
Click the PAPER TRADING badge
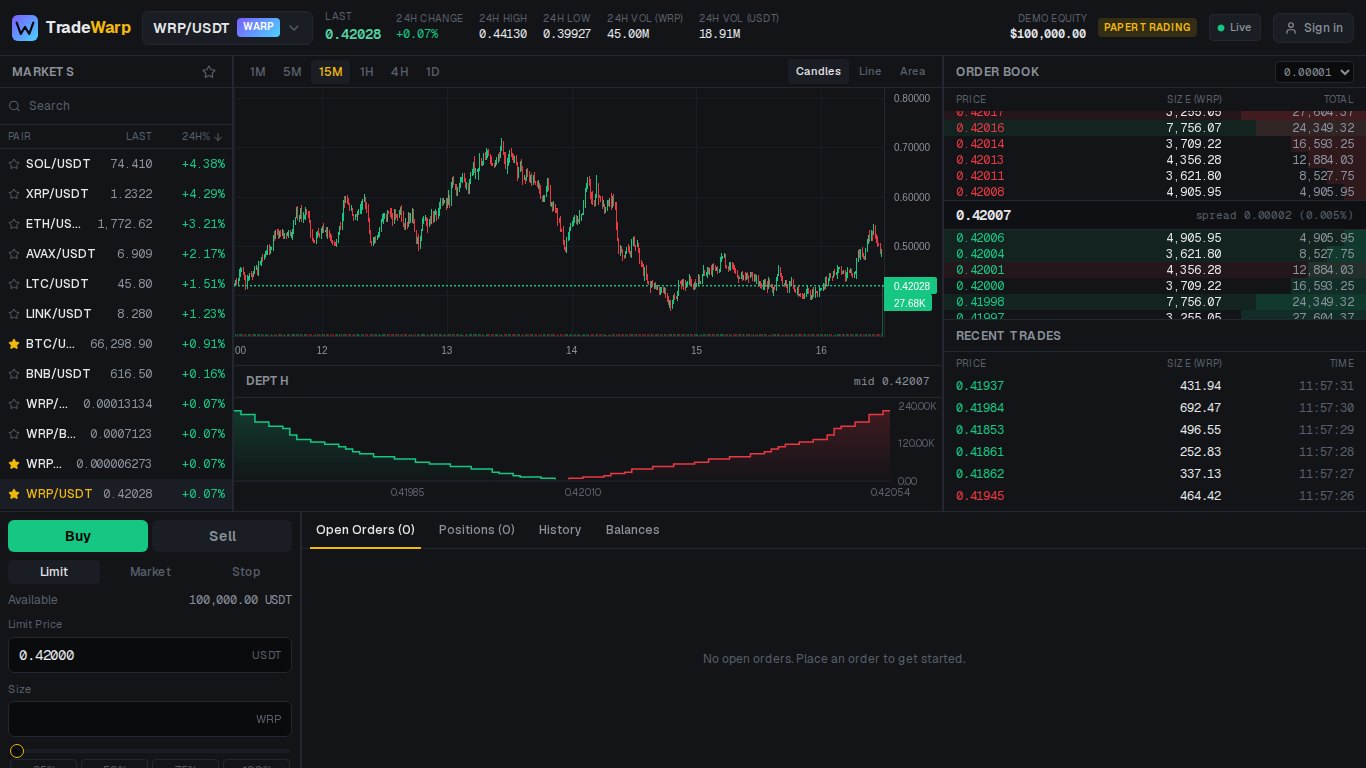click(x=1148, y=28)
